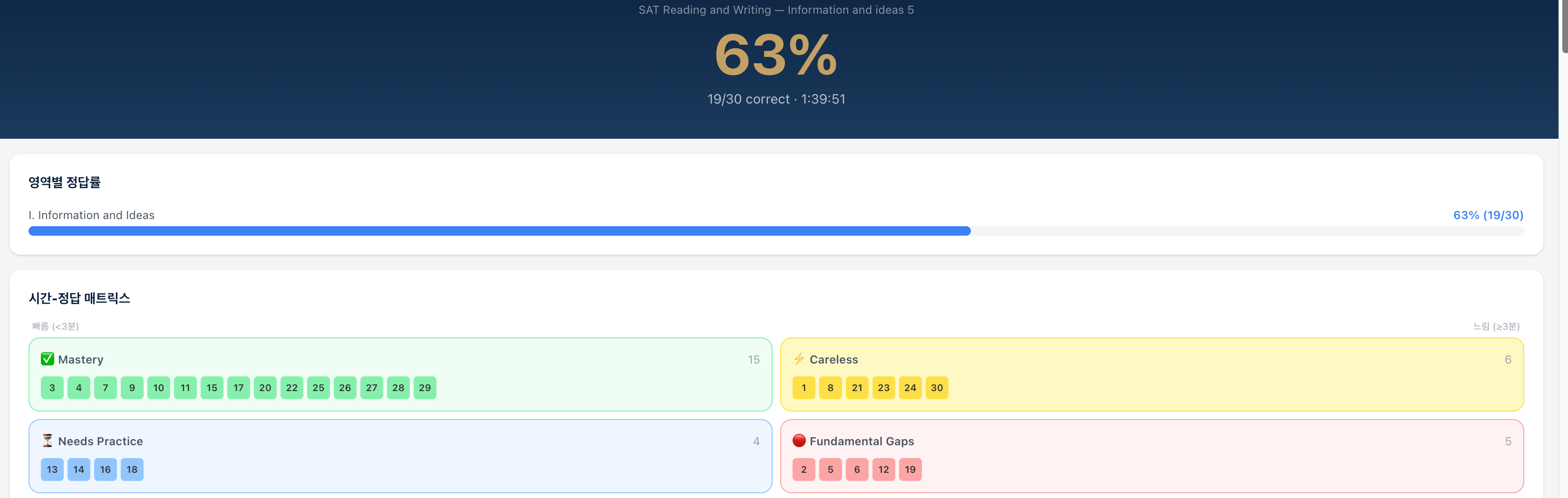Open question 11 green chip
Image resolution: width=1568 pixels, height=498 pixels.
tap(185, 388)
